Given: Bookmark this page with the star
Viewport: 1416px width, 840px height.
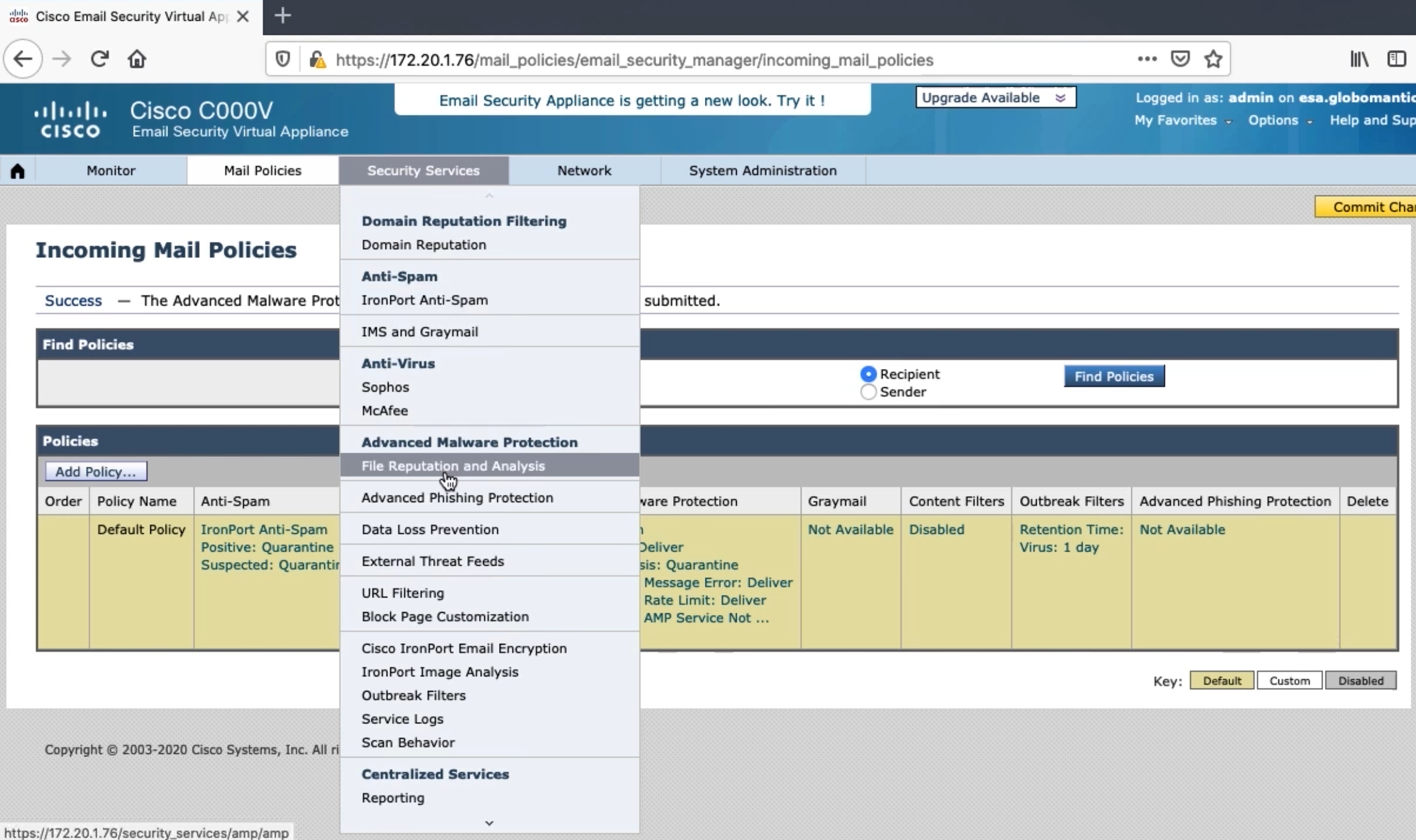Looking at the screenshot, I should [x=1213, y=59].
